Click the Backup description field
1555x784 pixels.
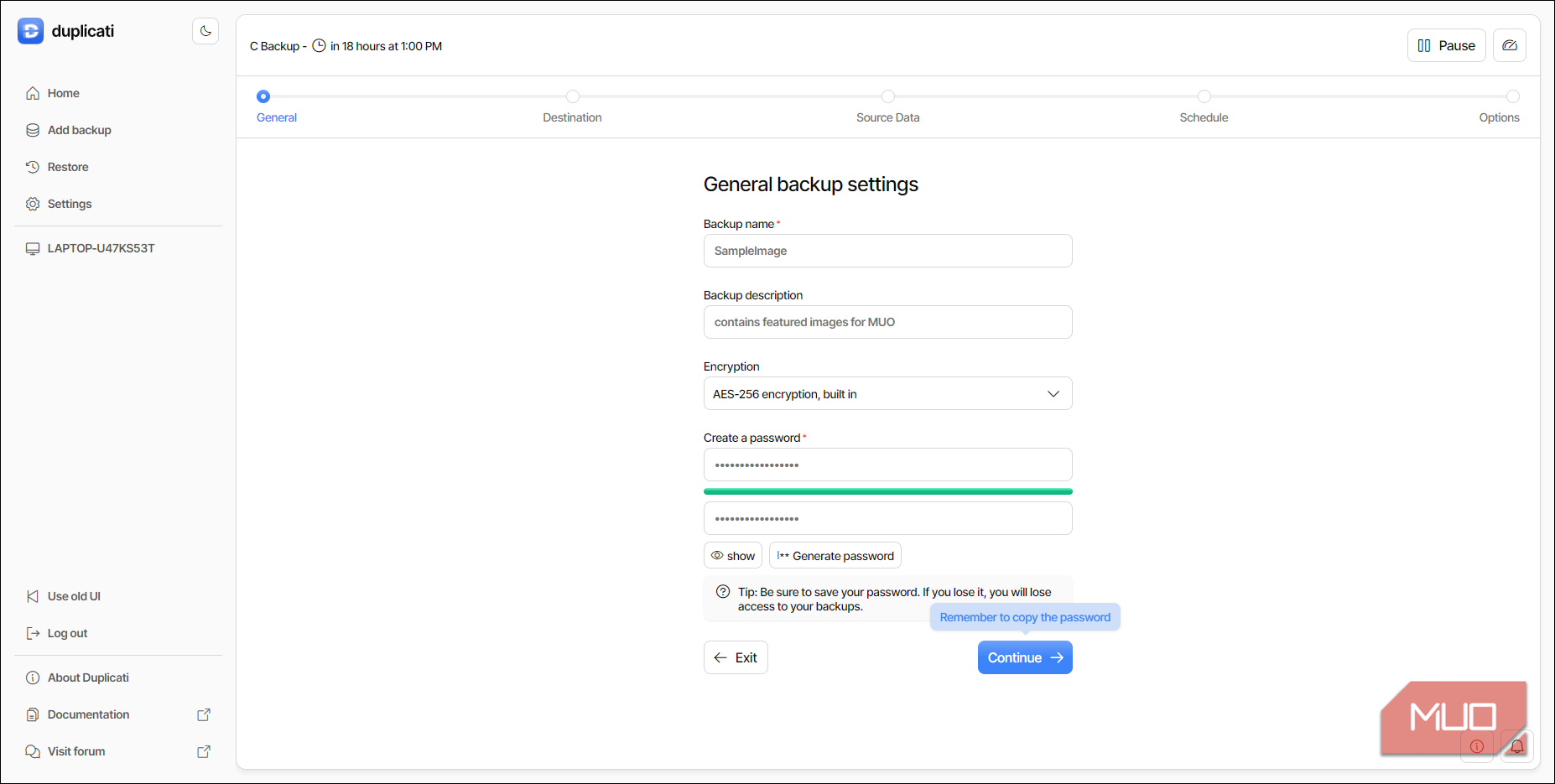tap(888, 322)
